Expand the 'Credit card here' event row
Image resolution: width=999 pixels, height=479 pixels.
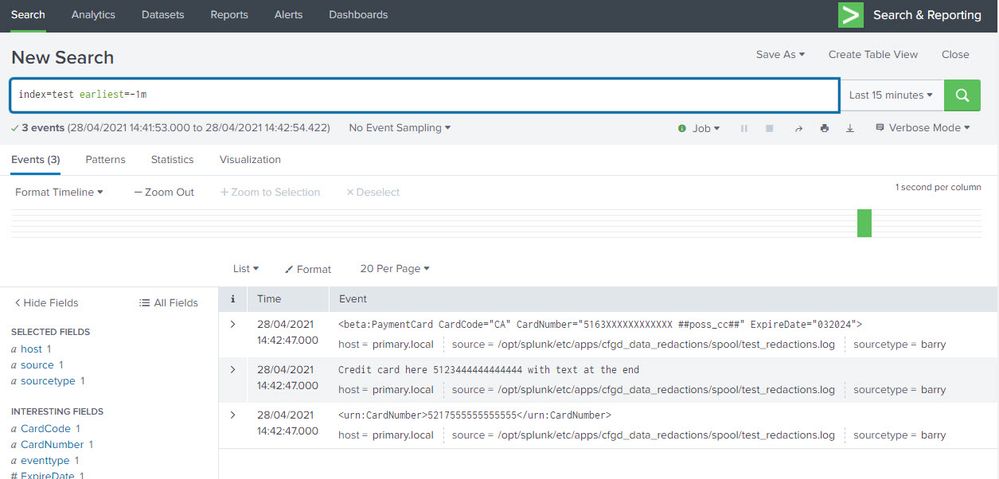[x=233, y=369]
